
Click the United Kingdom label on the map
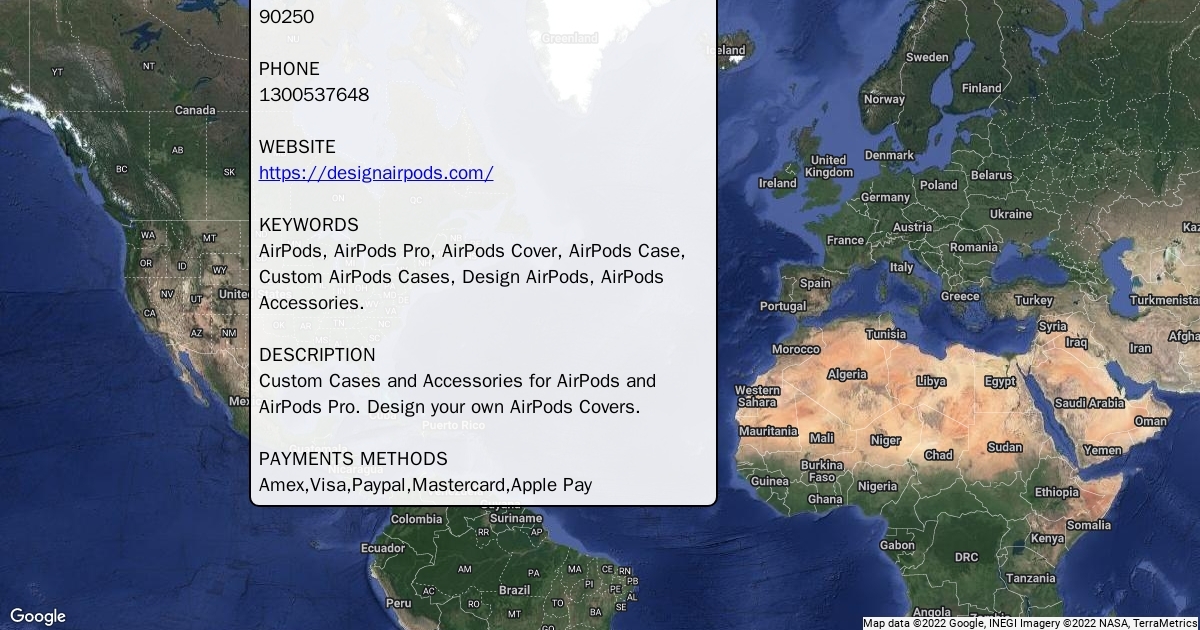tap(829, 166)
